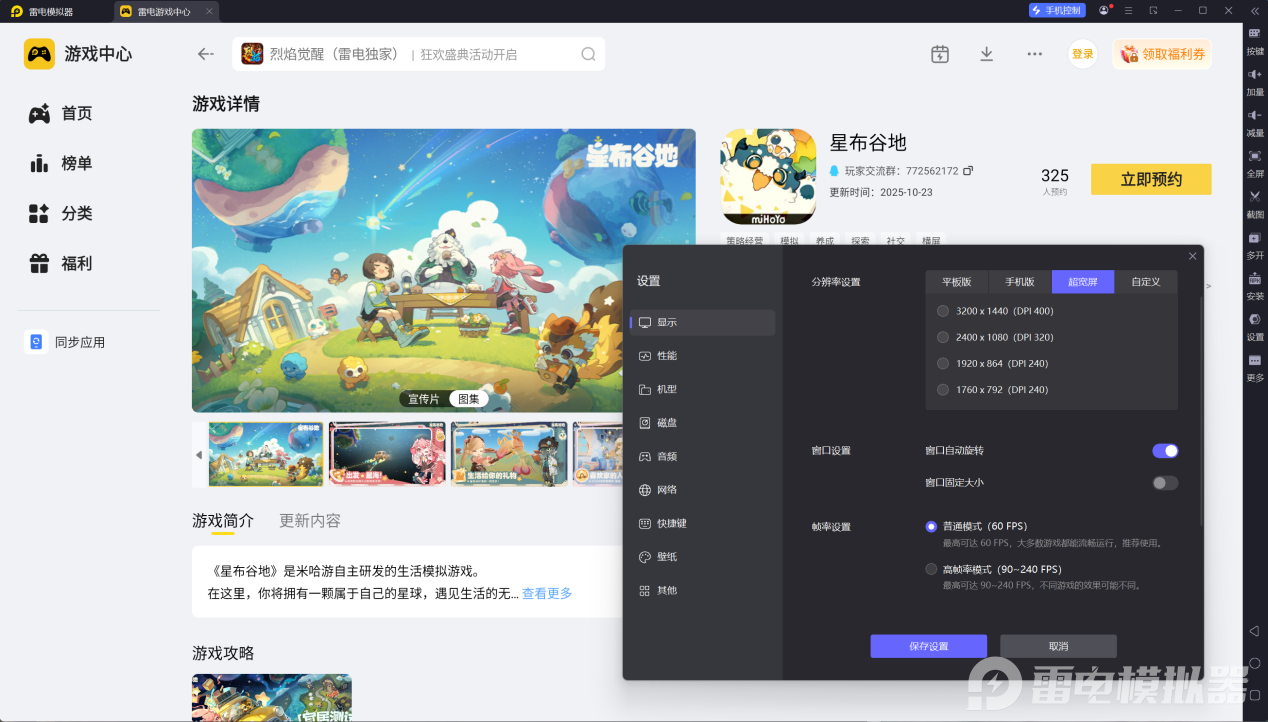
Task: Switch to 宣传片 media tab
Action: 424,399
